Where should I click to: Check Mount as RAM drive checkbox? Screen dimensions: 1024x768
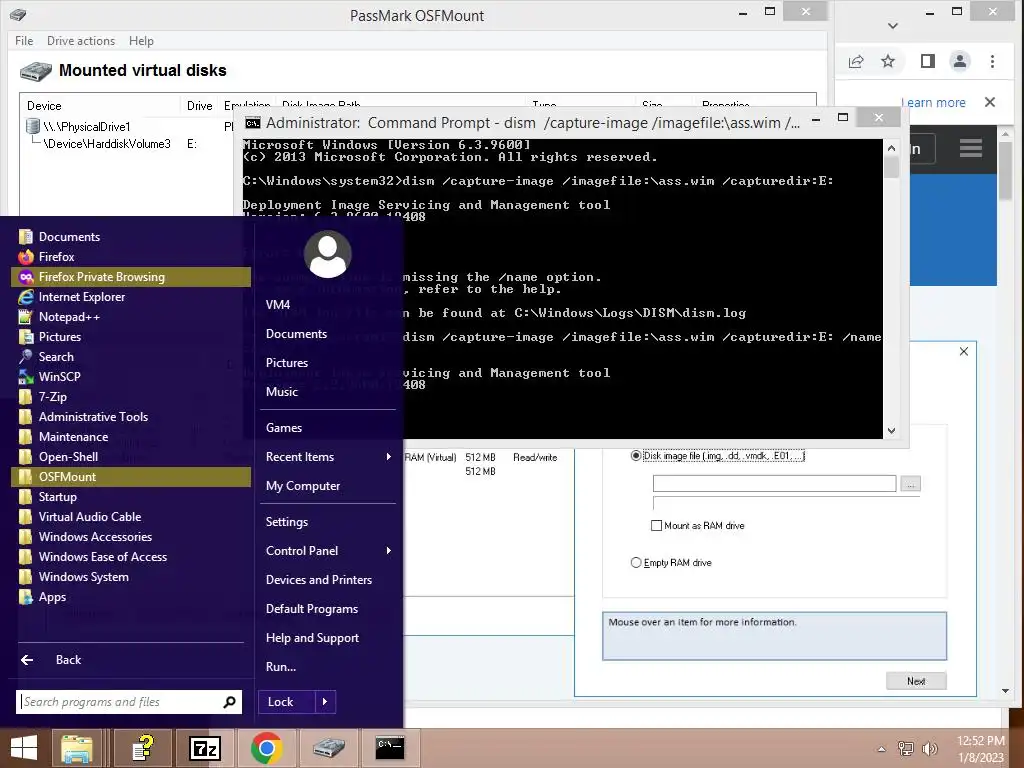(x=656, y=525)
